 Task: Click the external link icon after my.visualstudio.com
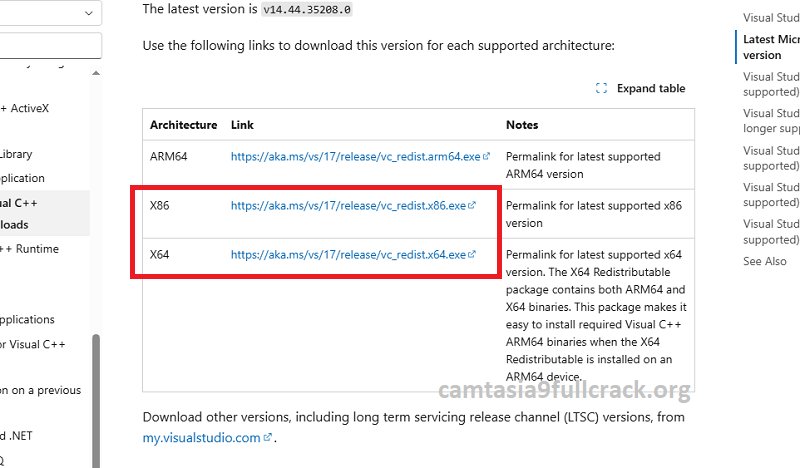coord(267,437)
